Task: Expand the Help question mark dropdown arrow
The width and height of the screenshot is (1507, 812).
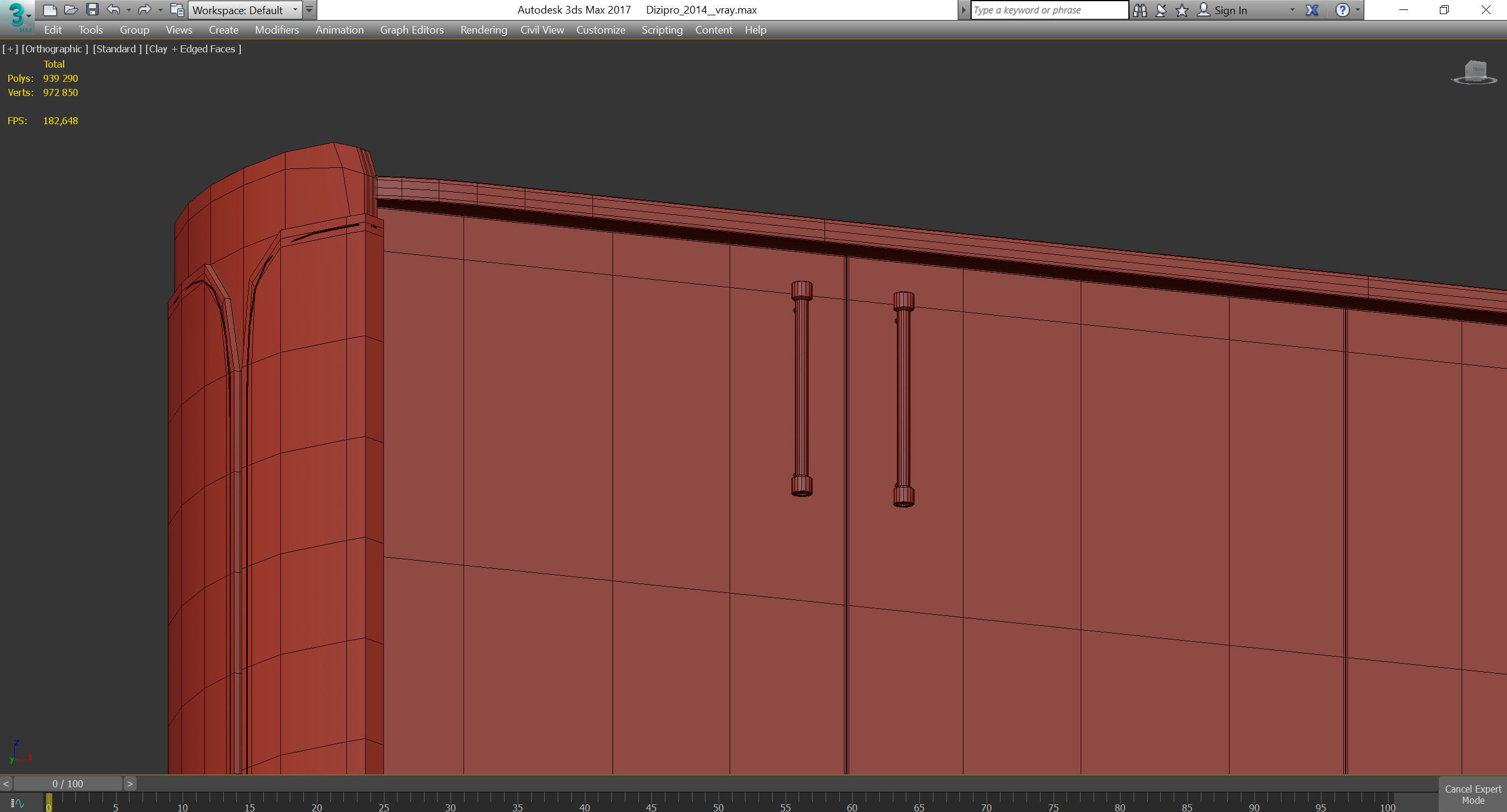Action: click(1358, 10)
